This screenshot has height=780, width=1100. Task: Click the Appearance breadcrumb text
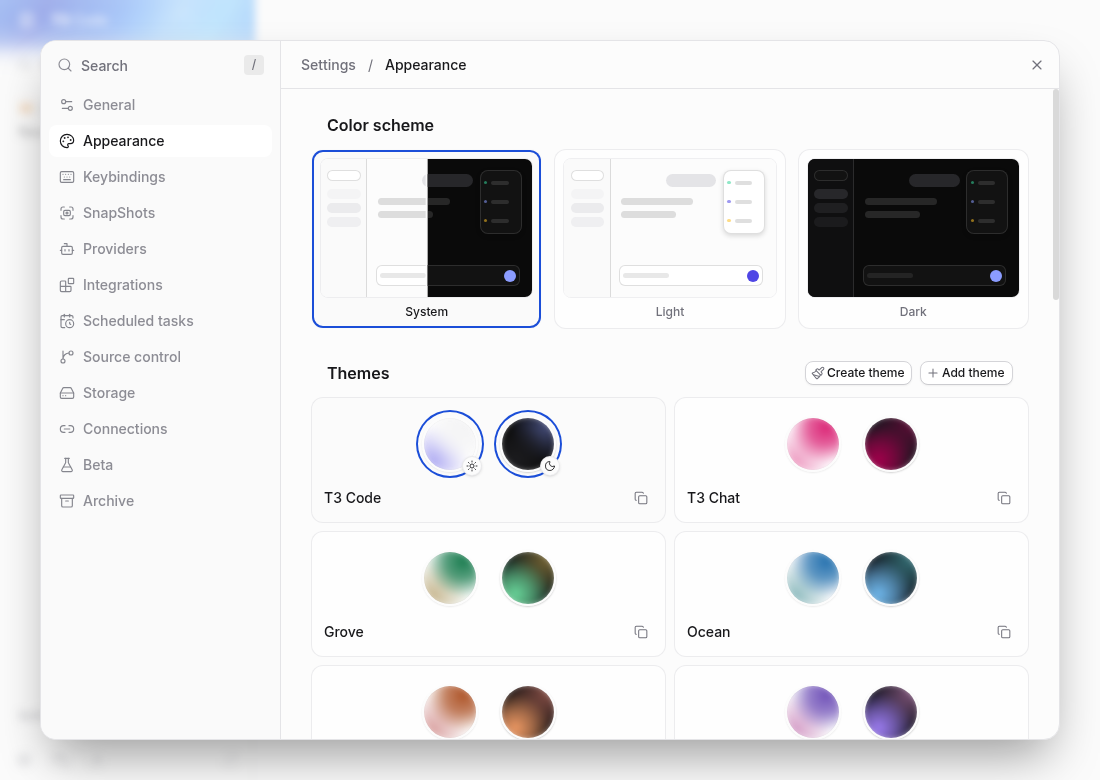click(x=426, y=65)
